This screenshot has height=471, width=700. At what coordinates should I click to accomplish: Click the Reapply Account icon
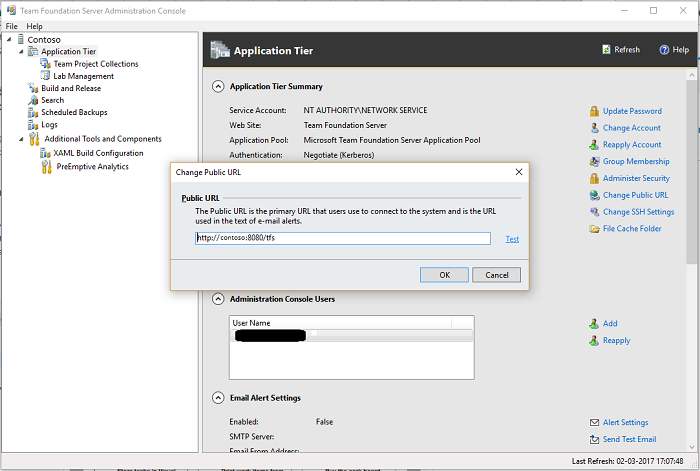(594, 145)
